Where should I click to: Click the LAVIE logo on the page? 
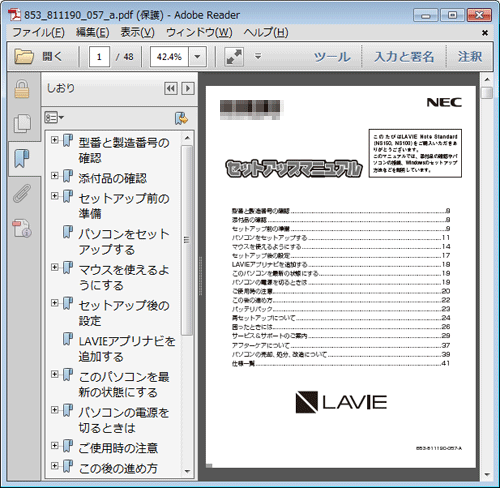pyautogui.click(x=341, y=402)
